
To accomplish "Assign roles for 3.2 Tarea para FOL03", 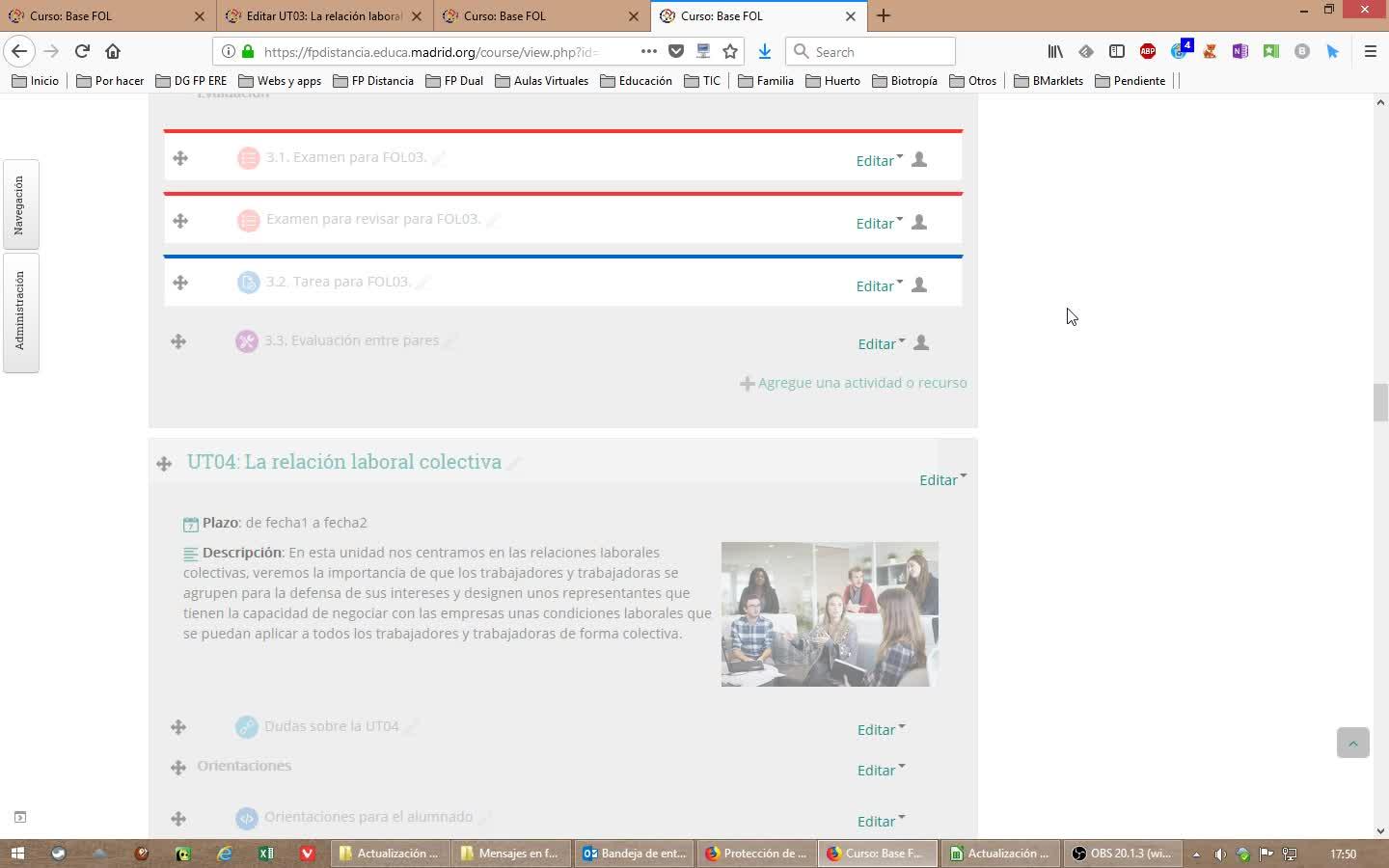I will 919,285.
